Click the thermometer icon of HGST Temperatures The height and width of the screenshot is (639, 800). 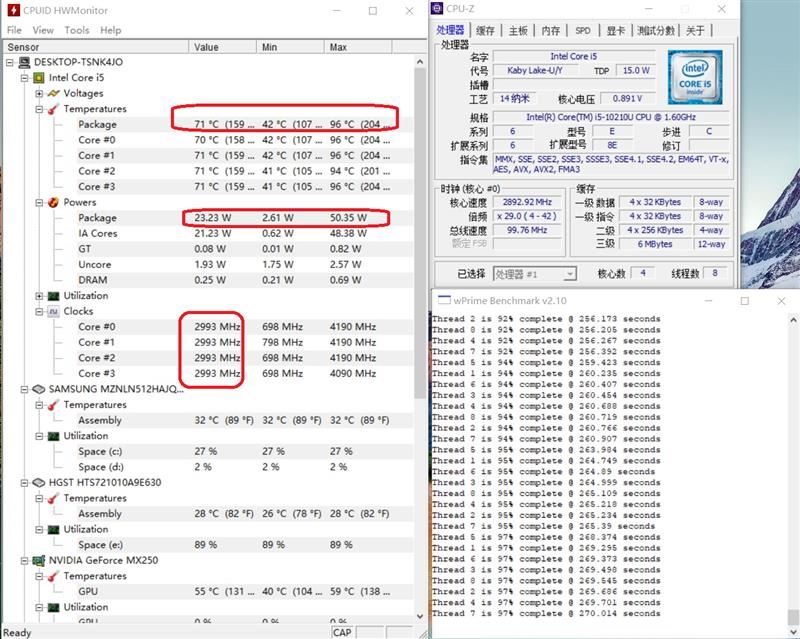pyautogui.click(x=53, y=498)
